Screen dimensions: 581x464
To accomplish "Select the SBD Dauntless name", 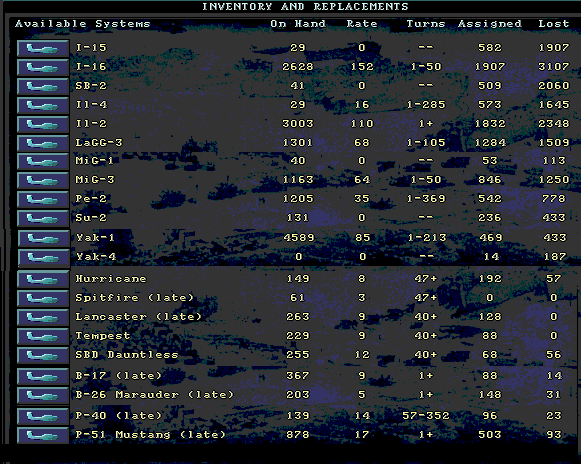I will pos(127,355).
